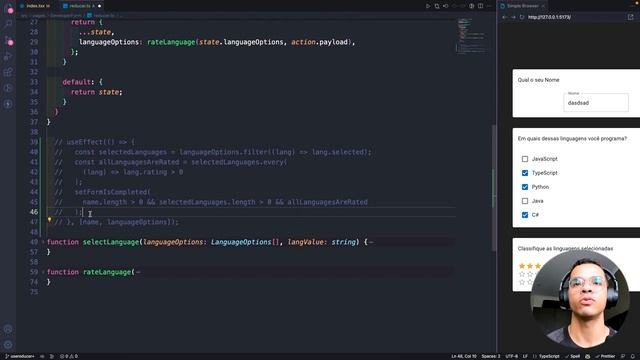Change indentation via Spaces: 2
Viewport: 640px width, 360px height.
click(x=491, y=356)
